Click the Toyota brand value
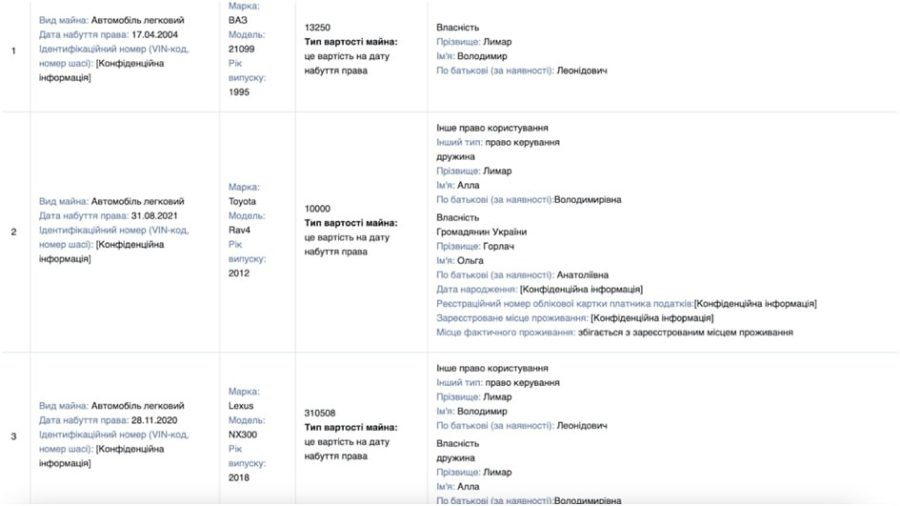This screenshot has height=506, width=900. click(x=242, y=201)
